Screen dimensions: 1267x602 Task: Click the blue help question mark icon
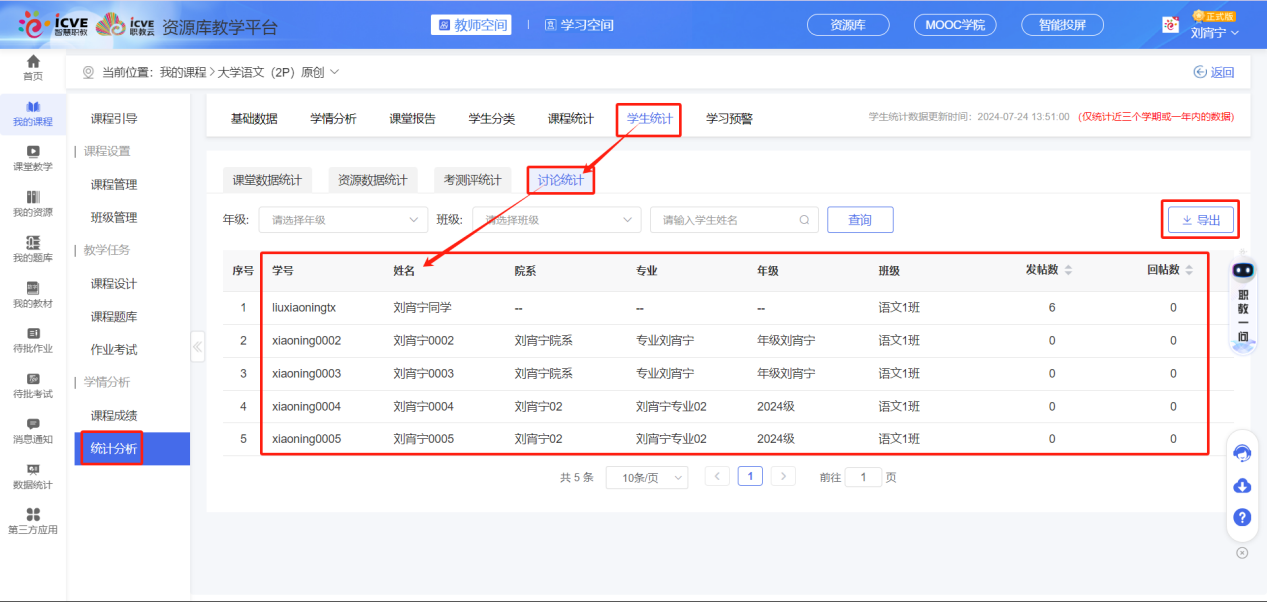click(x=1242, y=517)
